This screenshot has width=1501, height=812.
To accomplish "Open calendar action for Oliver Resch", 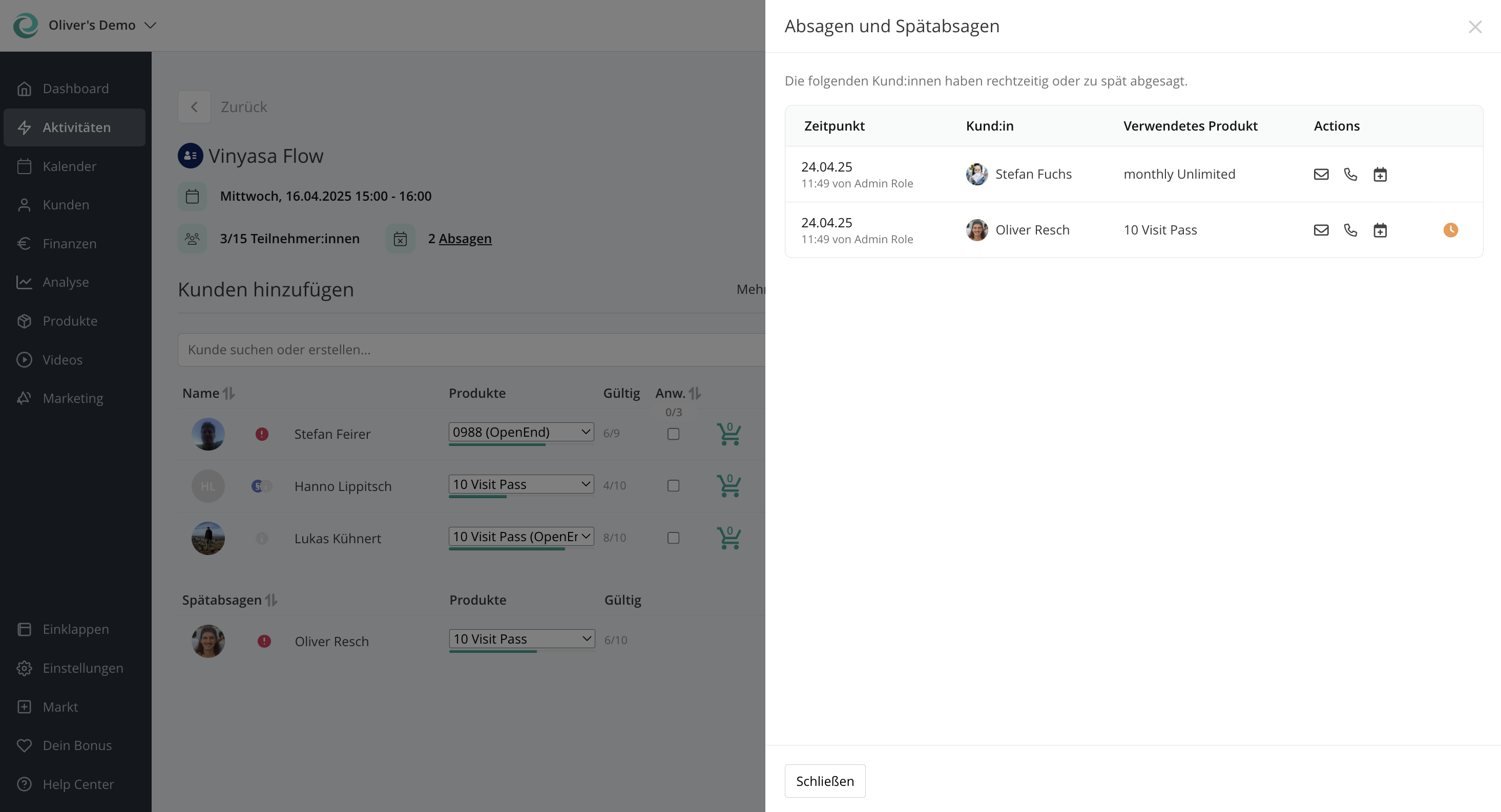I will (x=1381, y=230).
